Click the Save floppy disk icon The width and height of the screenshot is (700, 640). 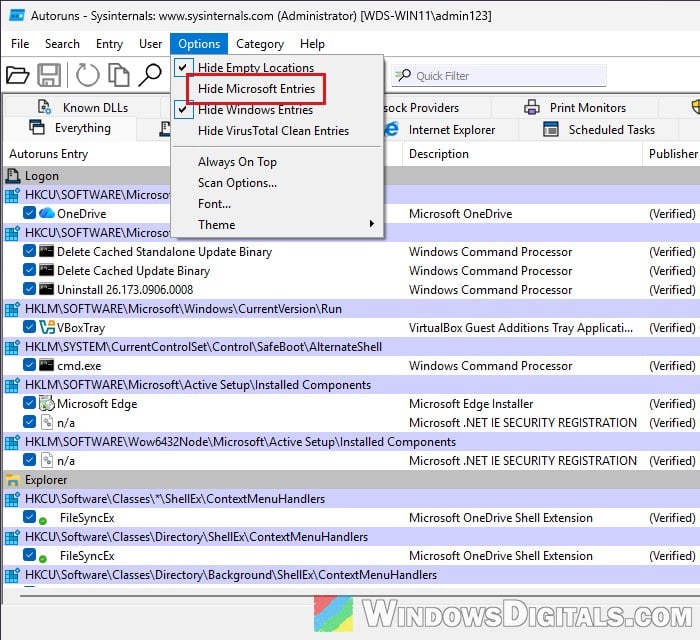[x=49, y=75]
